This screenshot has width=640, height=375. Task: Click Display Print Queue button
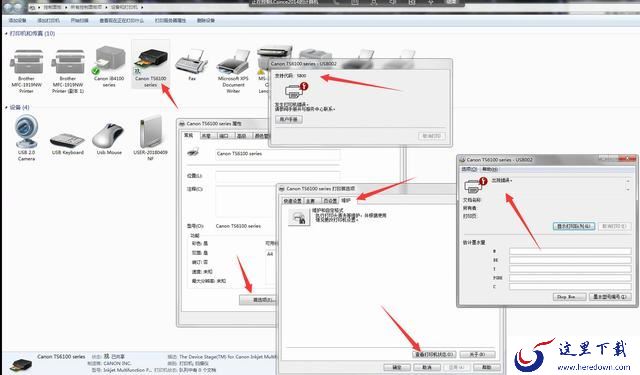click(x=574, y=226)
